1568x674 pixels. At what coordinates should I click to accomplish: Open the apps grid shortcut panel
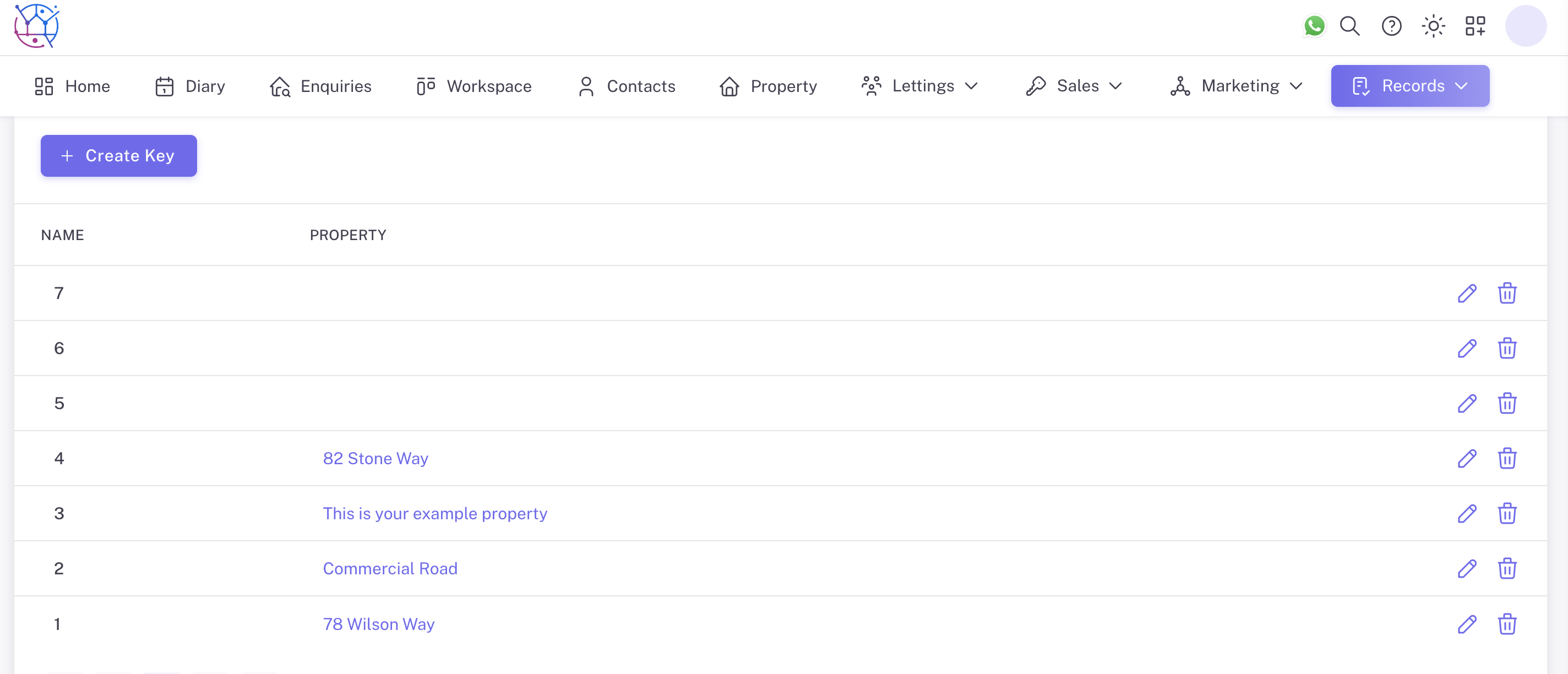click(1475, 26)
